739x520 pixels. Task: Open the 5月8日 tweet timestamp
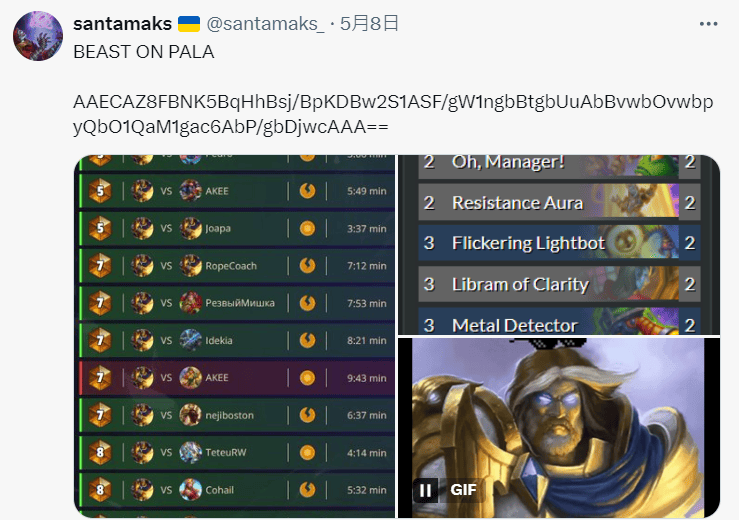point(369,24)
